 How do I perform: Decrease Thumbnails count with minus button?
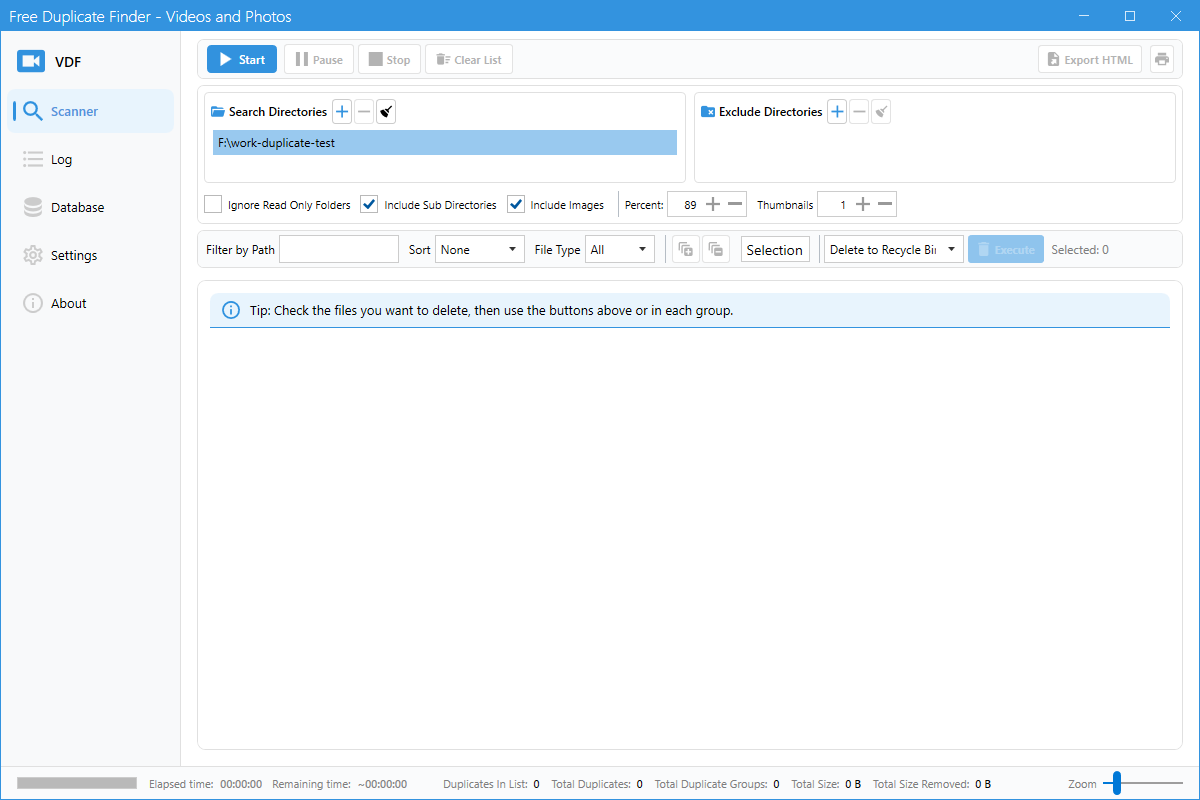[x=886, y=205]
